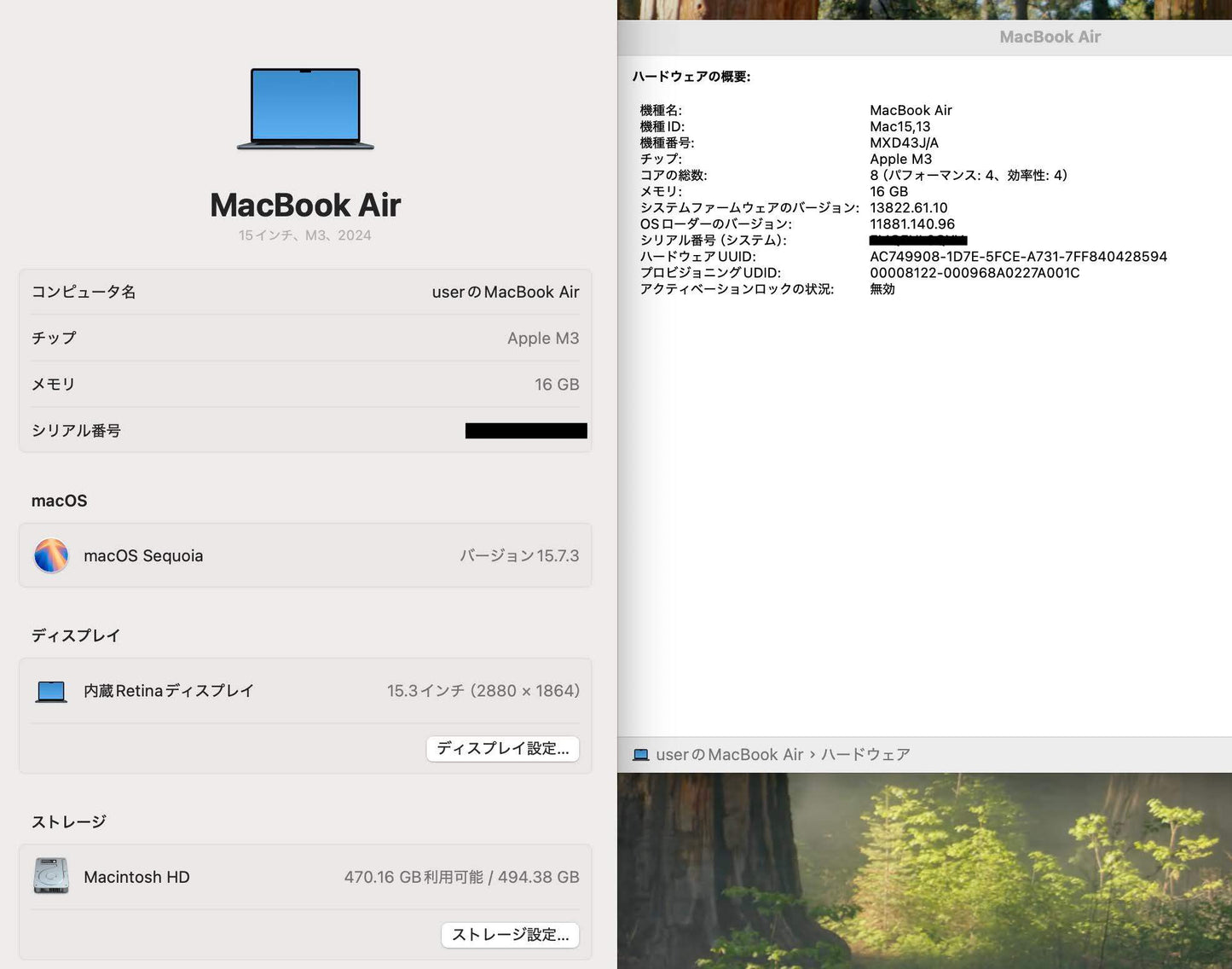The image size is (1232, 969).
Task: Click the MacBook Air window title bar text
Action: point(1050,37)
